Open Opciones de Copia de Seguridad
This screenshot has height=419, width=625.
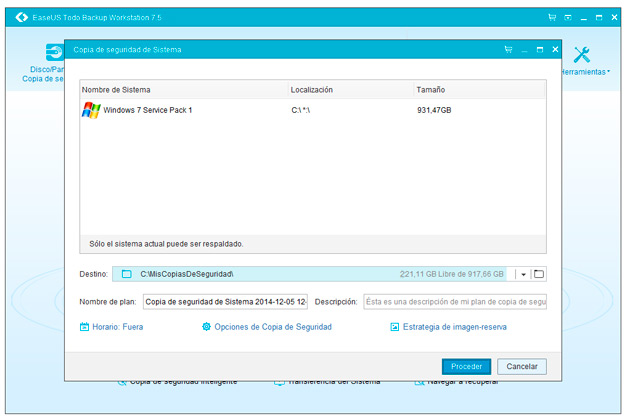[273, 327]
